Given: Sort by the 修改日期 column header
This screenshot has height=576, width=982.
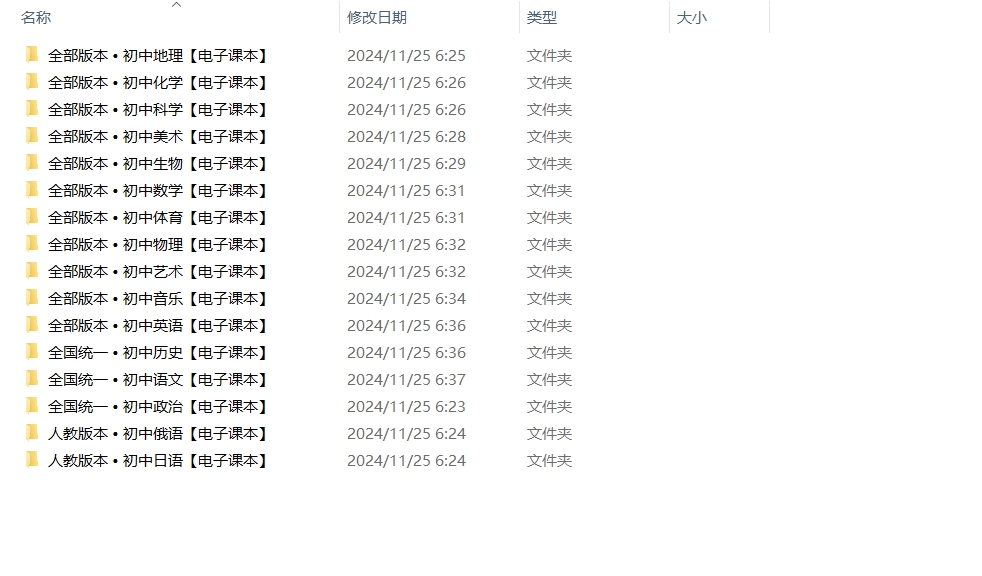Looking at the screenshot, I should click(x=377, y=18).
